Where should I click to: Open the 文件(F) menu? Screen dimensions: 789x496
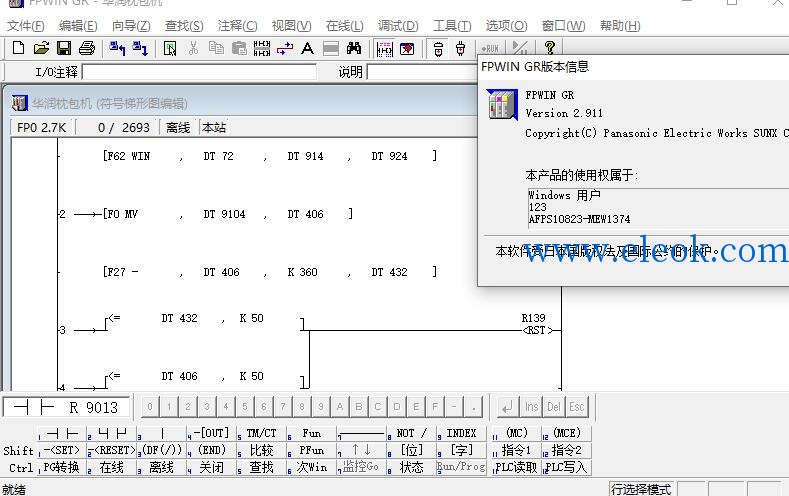point(25,26)
